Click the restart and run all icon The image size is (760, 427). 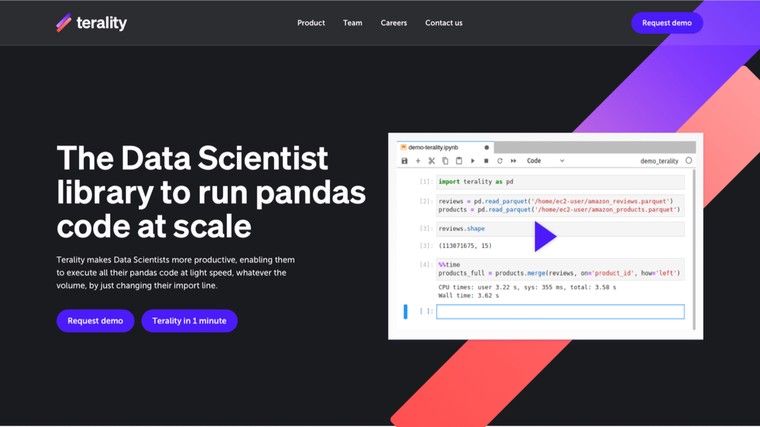(x=513, y=161)
